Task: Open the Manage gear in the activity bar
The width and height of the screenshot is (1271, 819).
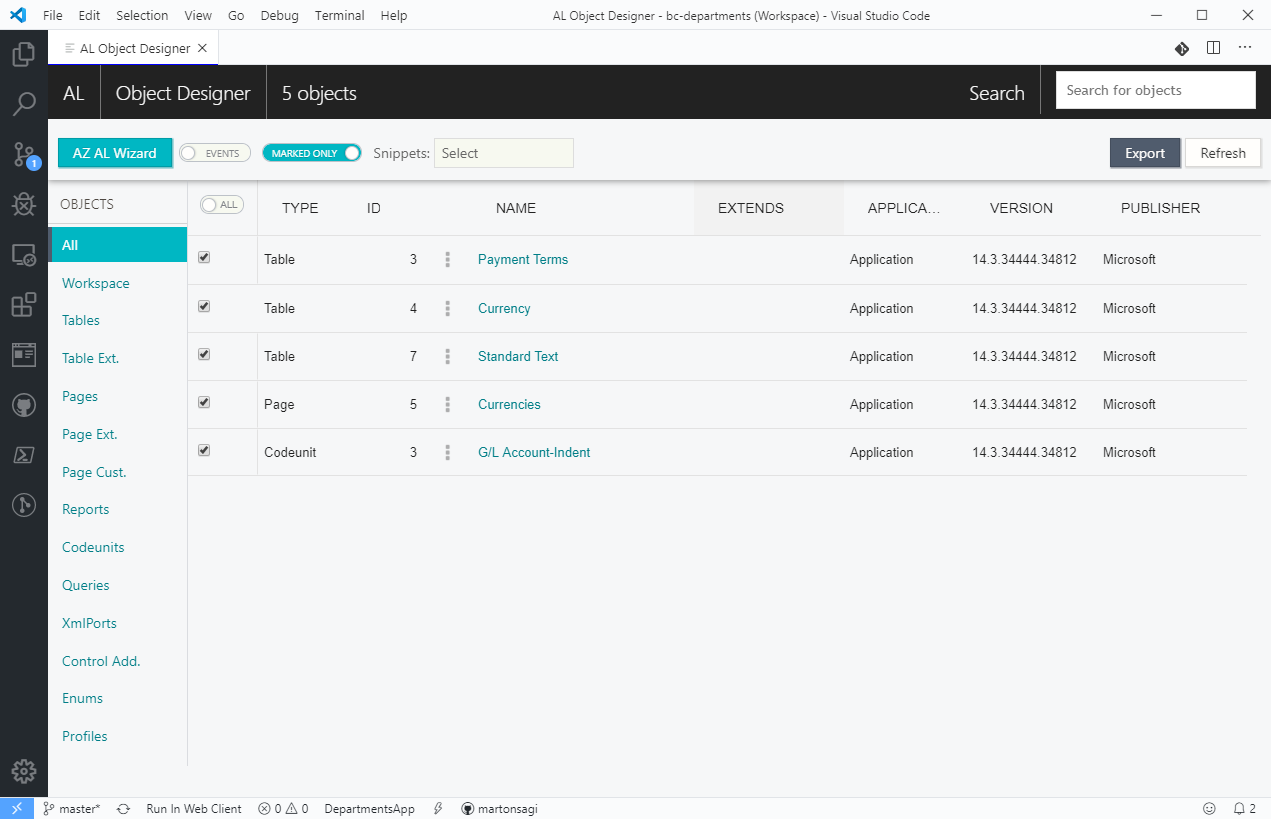Action: (x=24, y=771)
